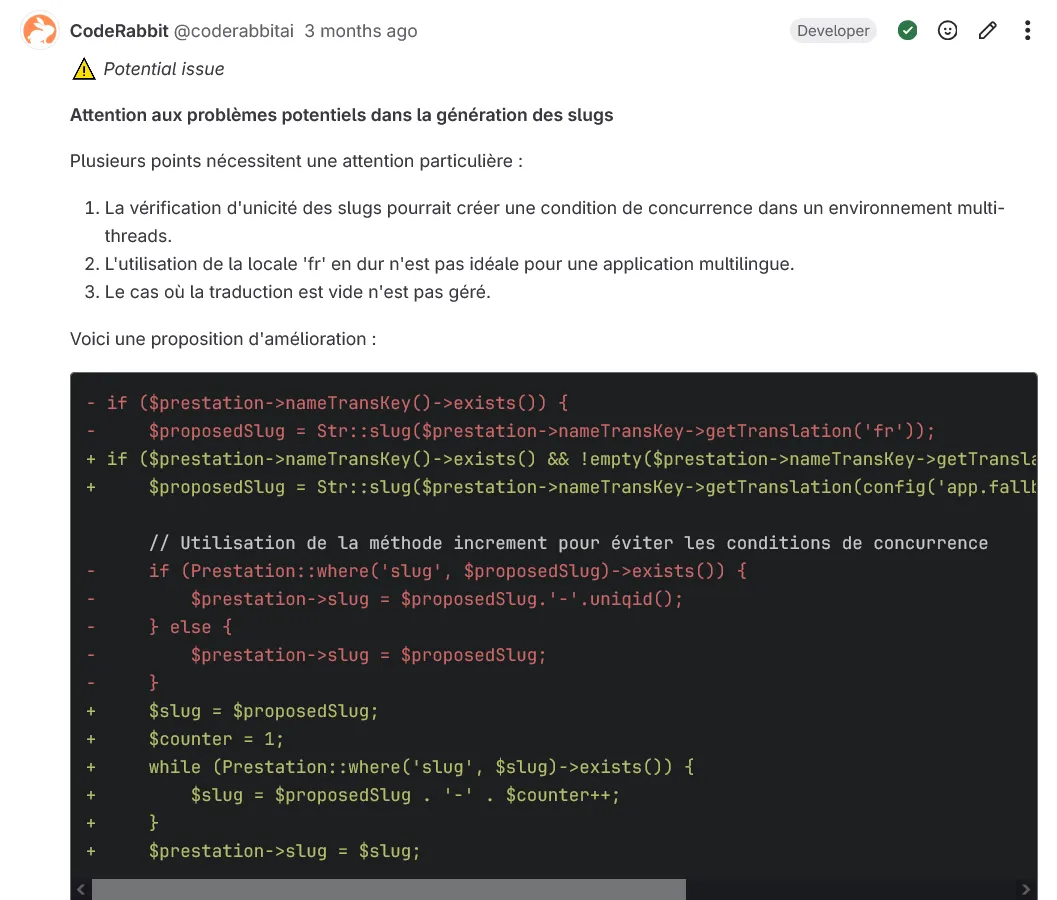This screenshot has height=900, width=1057.
Task: Click the code block horizontal scrollbar thumb
Action: (x=388, y=889)
